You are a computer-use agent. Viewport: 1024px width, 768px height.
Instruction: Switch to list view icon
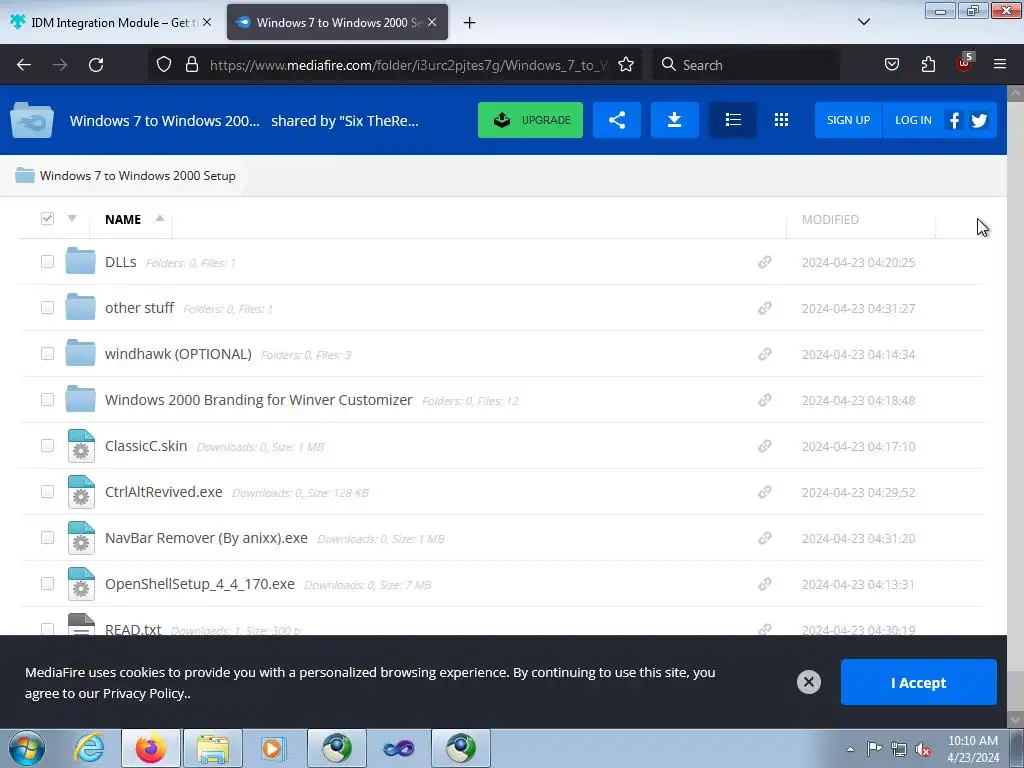click(733, 120)
